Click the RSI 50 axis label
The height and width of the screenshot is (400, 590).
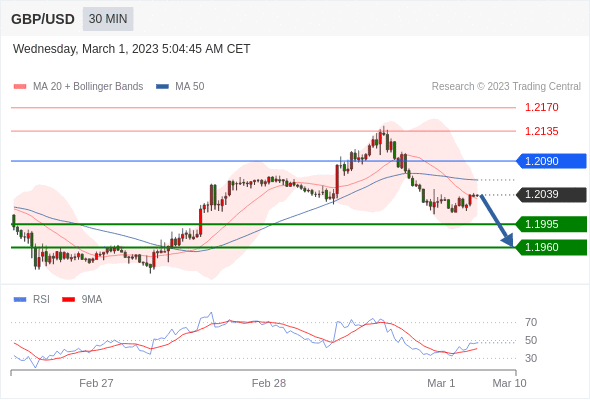531,341
